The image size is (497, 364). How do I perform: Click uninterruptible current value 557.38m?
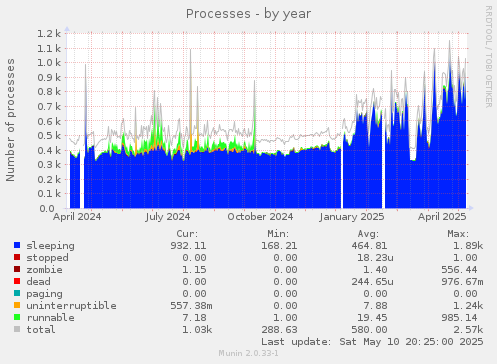coord(191,306)
